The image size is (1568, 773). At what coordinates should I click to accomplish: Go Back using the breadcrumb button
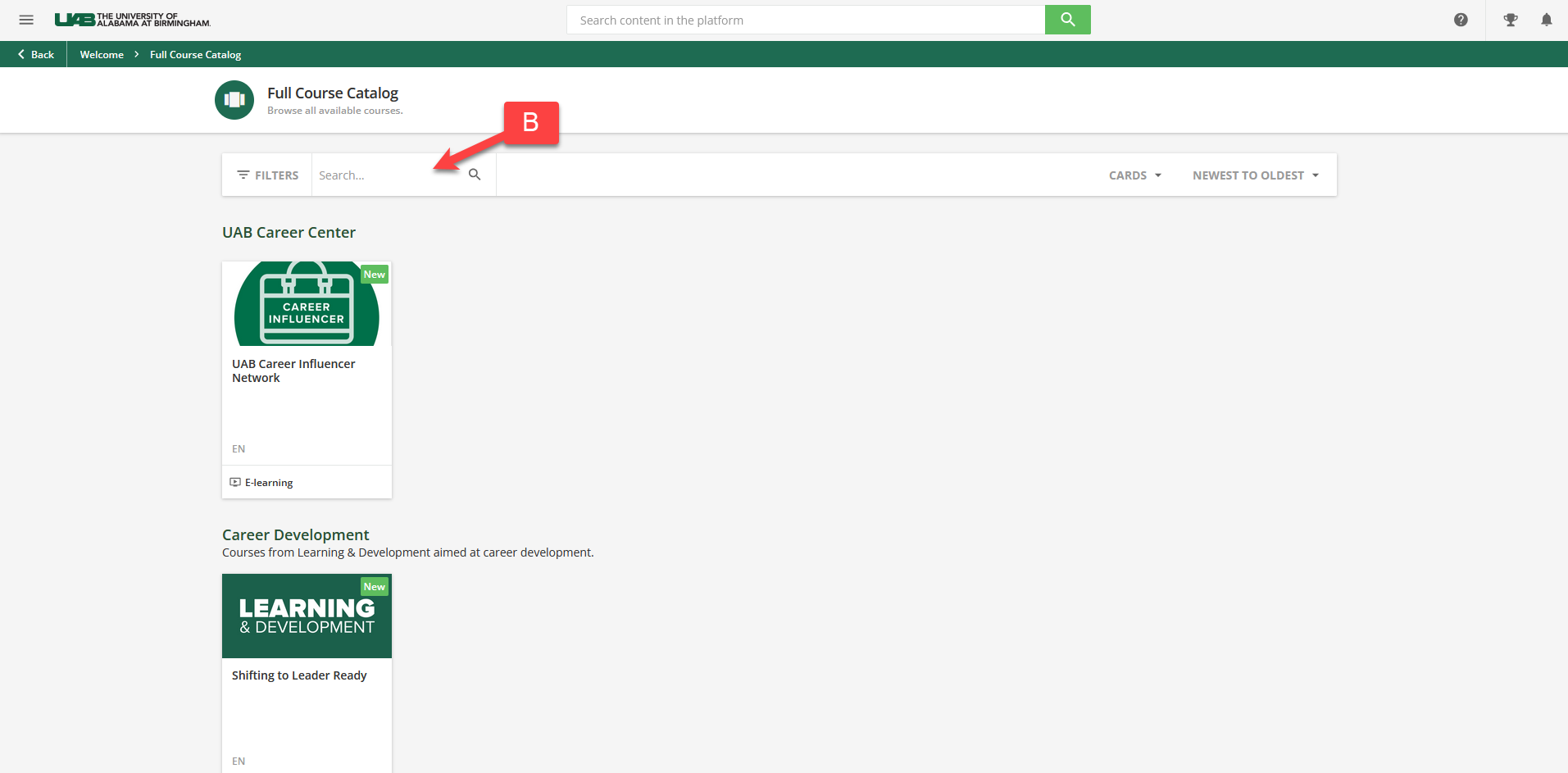tap(35, 54)
